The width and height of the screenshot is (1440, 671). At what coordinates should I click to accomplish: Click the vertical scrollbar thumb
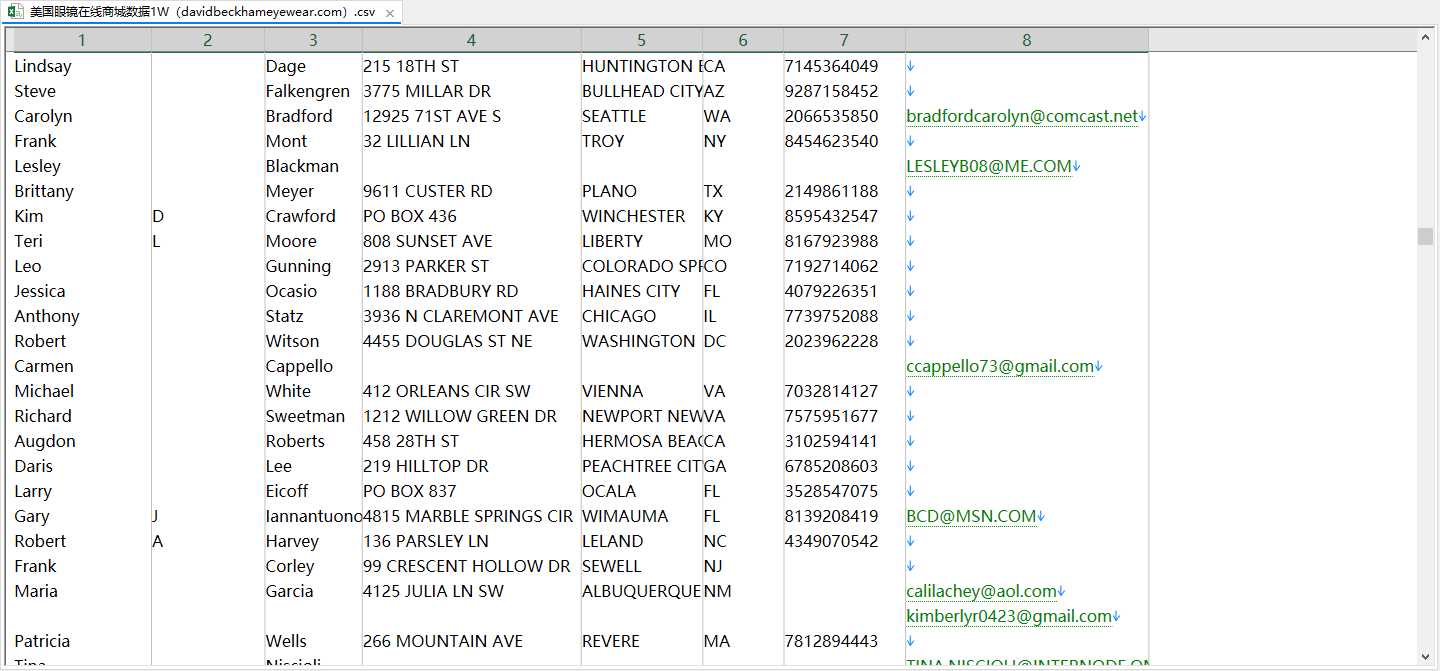tap(1425, 236)
